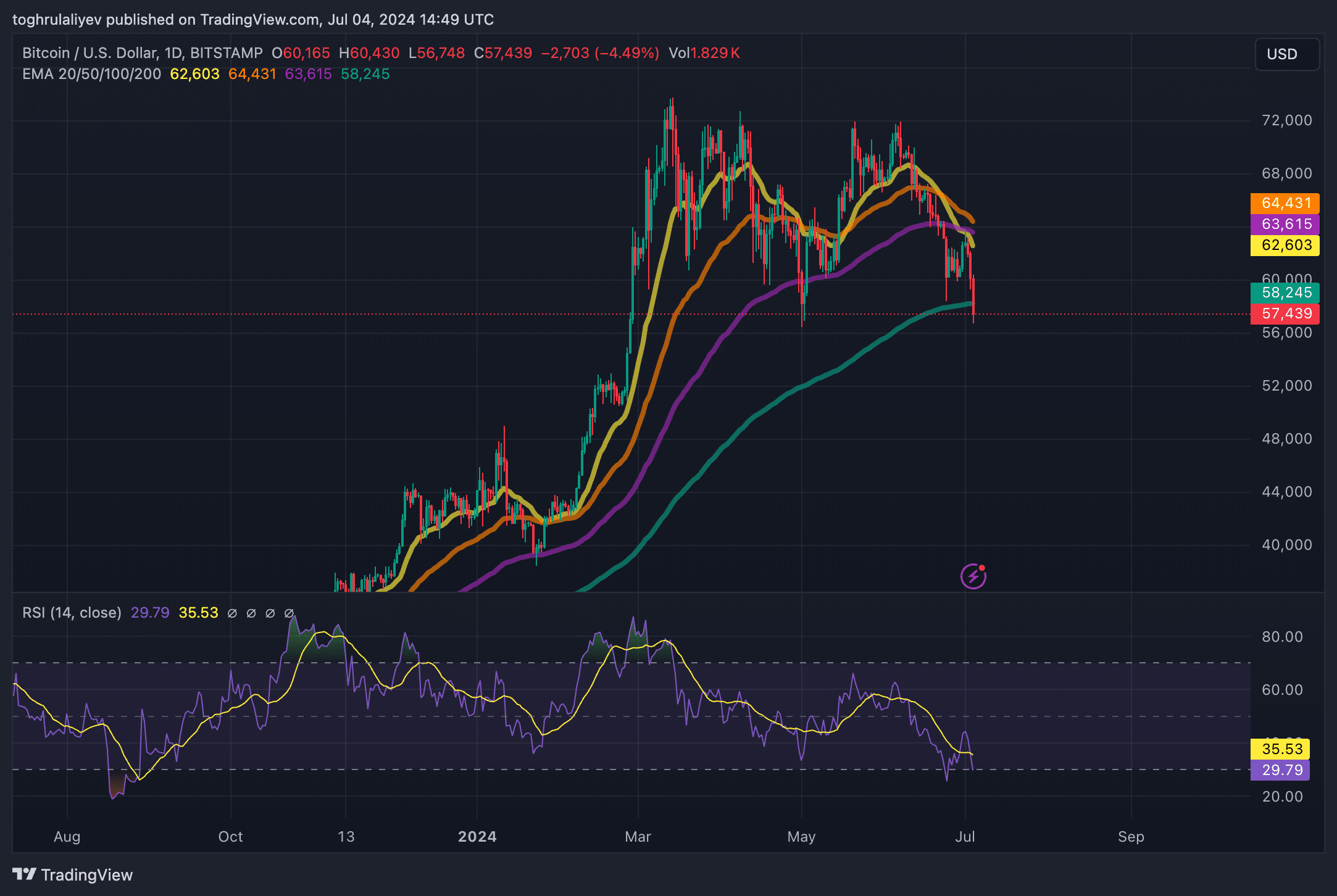This screenshot has width=1337, height=896.
Task: Select the EMA 20/50/100/200 indicator legend
Action: coord(91,74)
